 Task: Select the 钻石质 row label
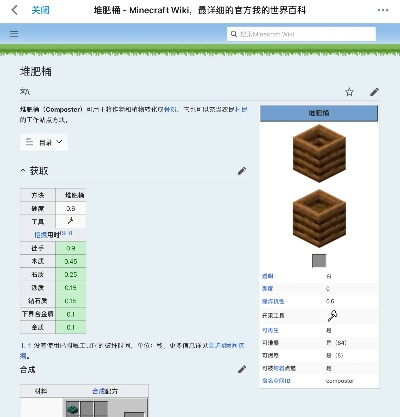pyautogui.click(x=38, y=301)
